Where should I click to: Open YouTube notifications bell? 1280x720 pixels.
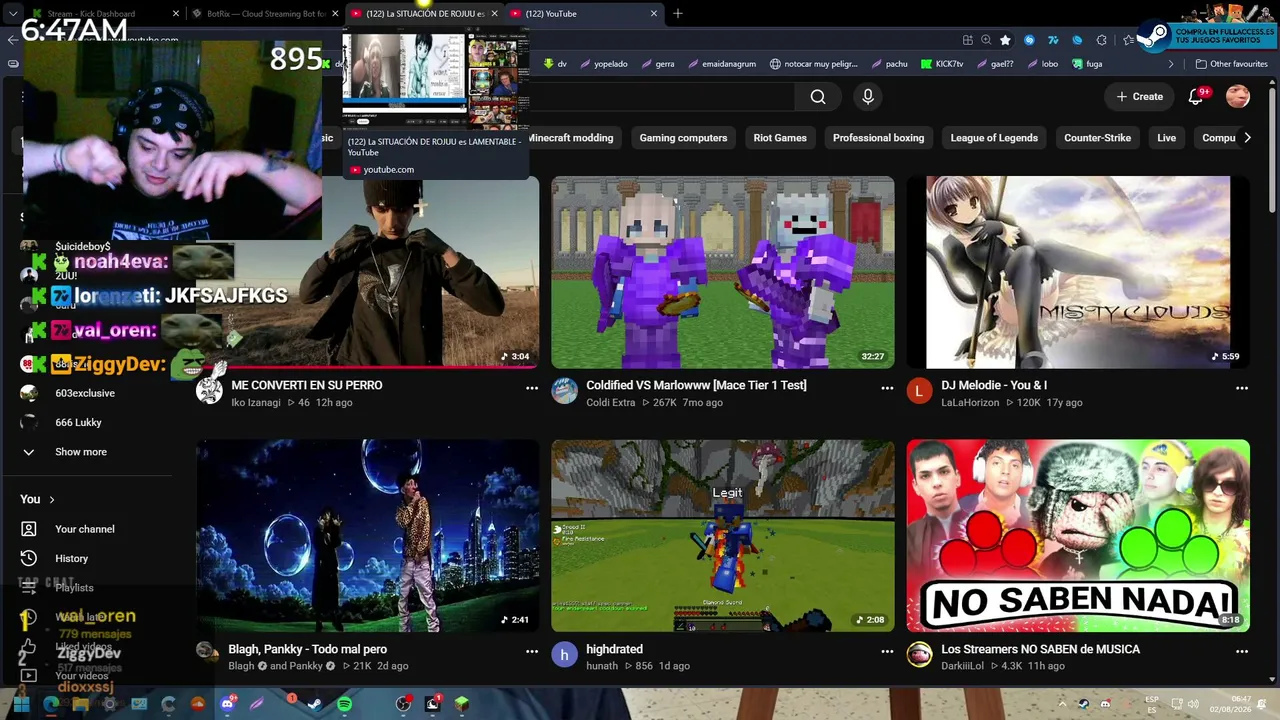pyautogui.click(x=1196, y=97)
